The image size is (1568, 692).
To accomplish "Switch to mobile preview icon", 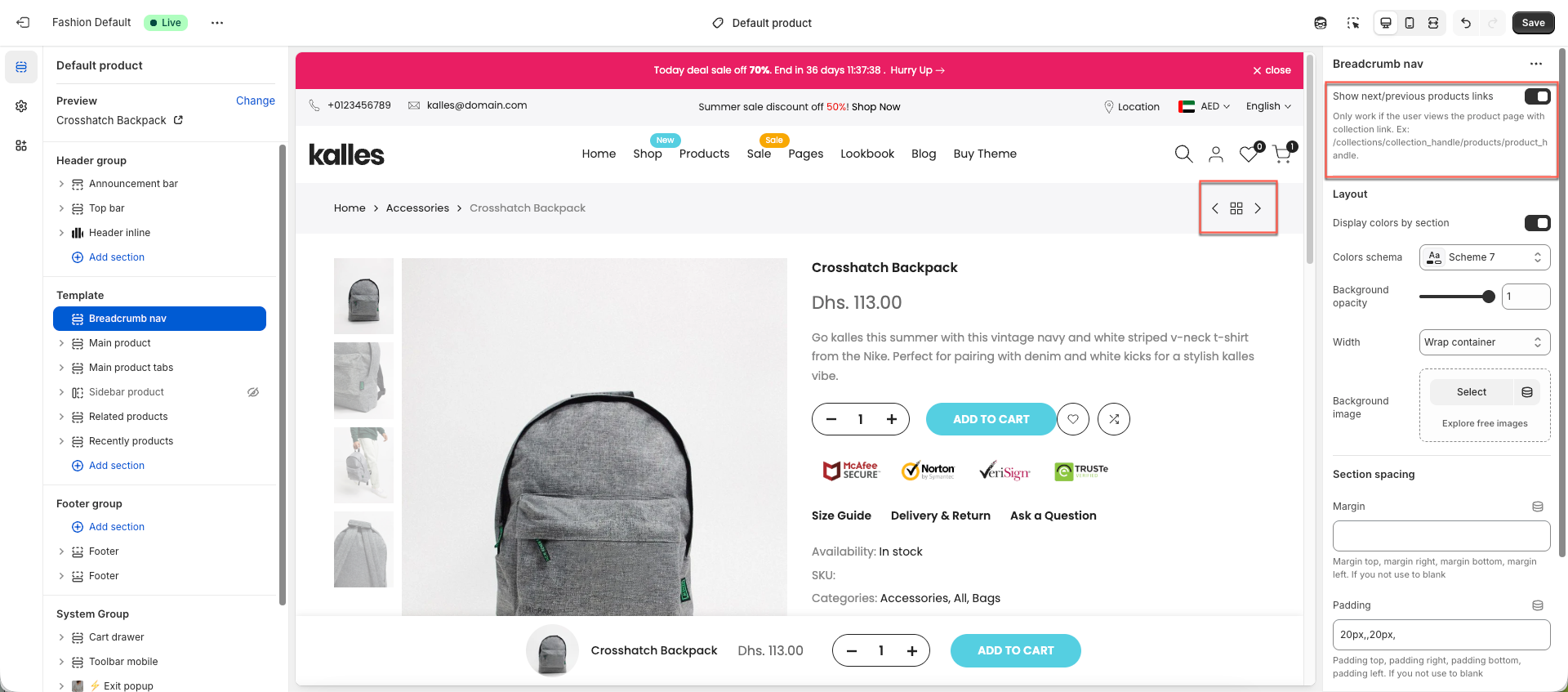I will point(1410,23).
